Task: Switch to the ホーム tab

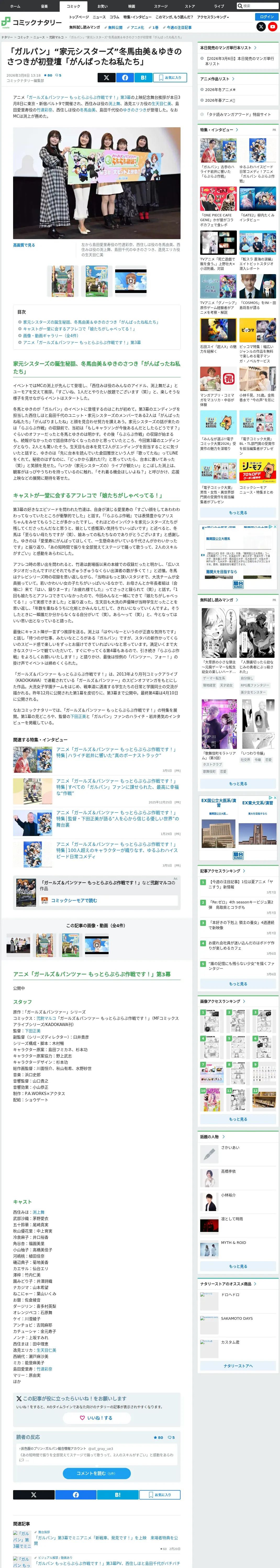Action: tap(15, 6)
